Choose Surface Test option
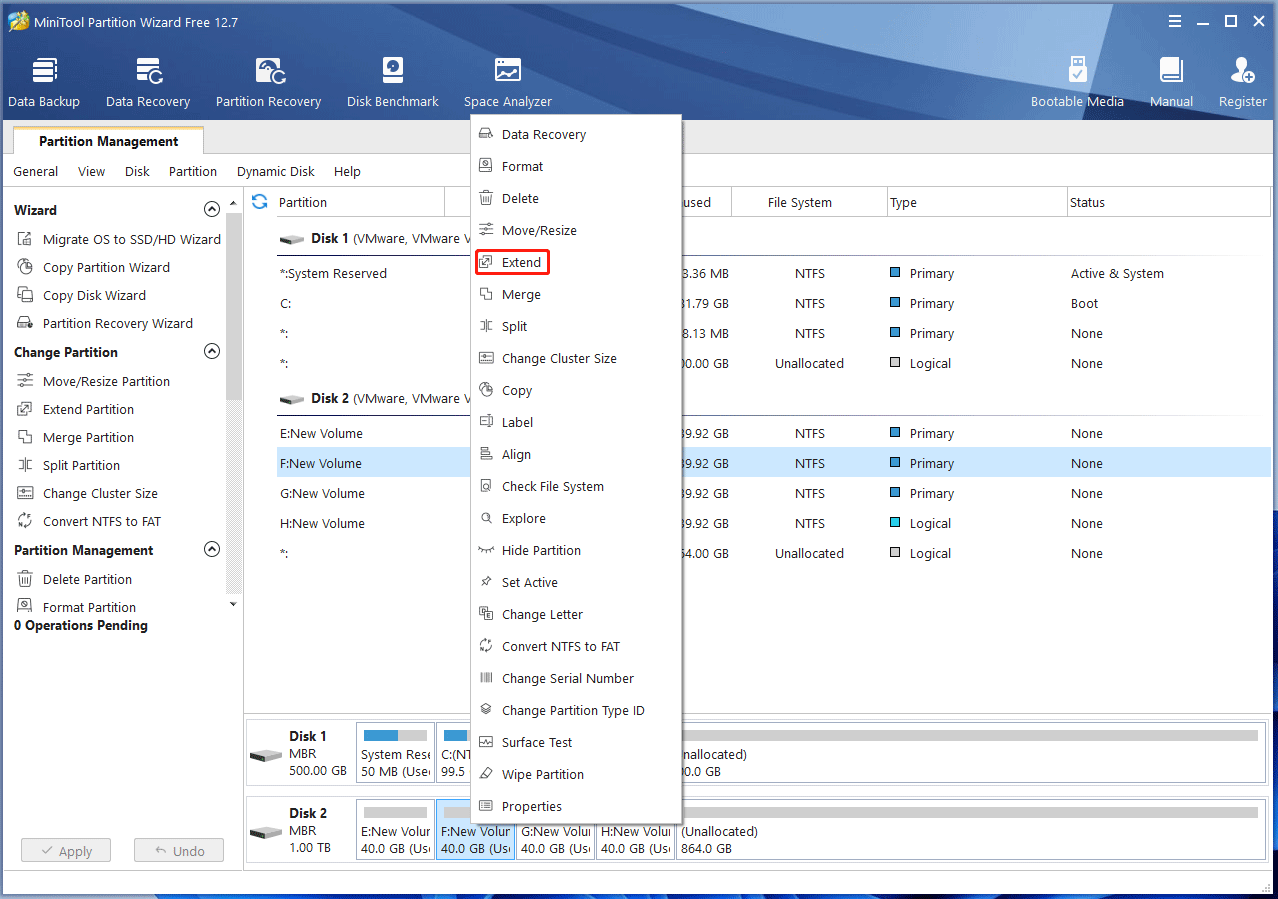The height and width of the screenshot is (899, 1278). click(x=576, y=742)
